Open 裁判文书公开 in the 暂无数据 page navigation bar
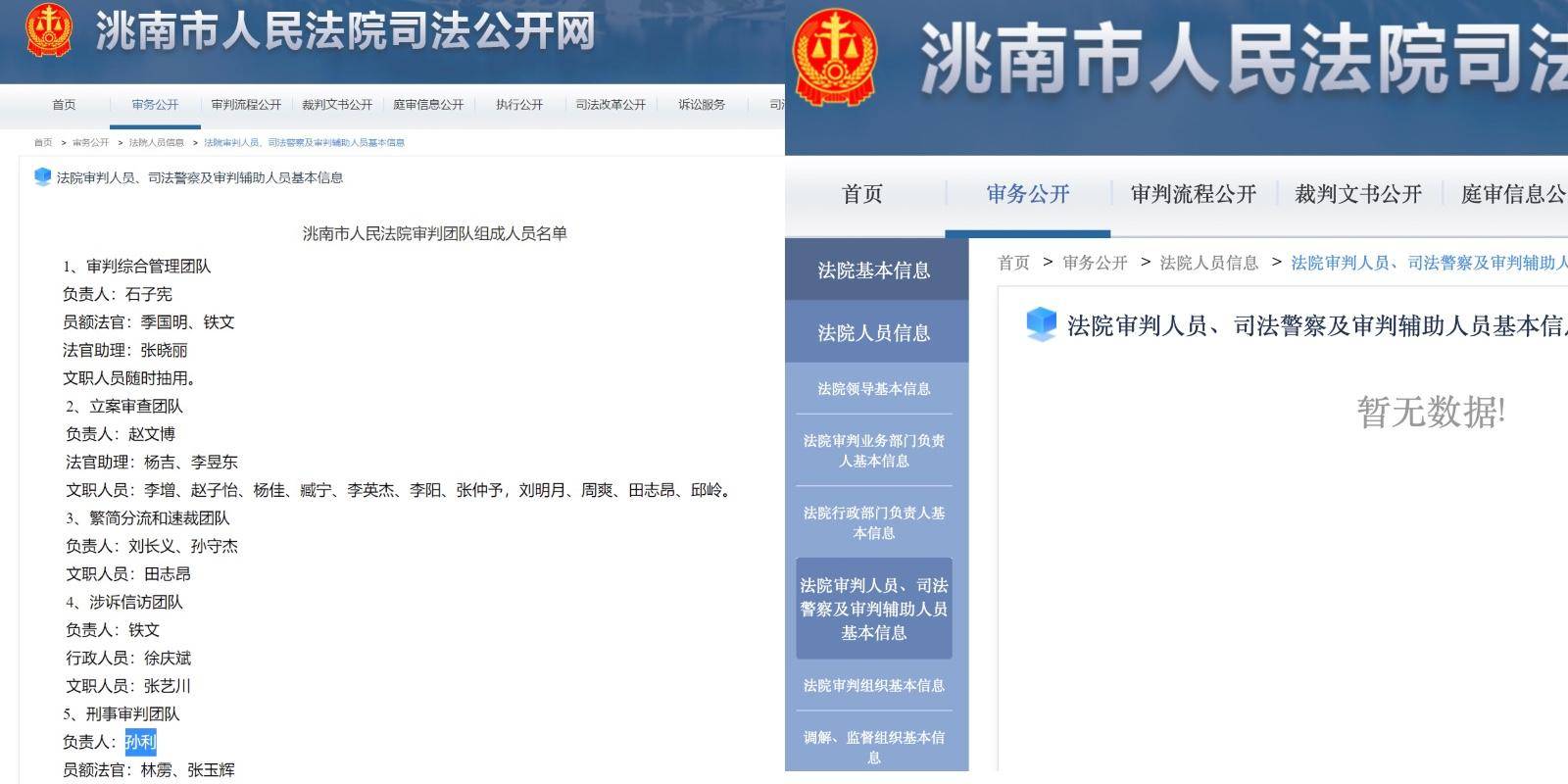The width and height of the screenshot is (1568, 784). pos(1358,194)
